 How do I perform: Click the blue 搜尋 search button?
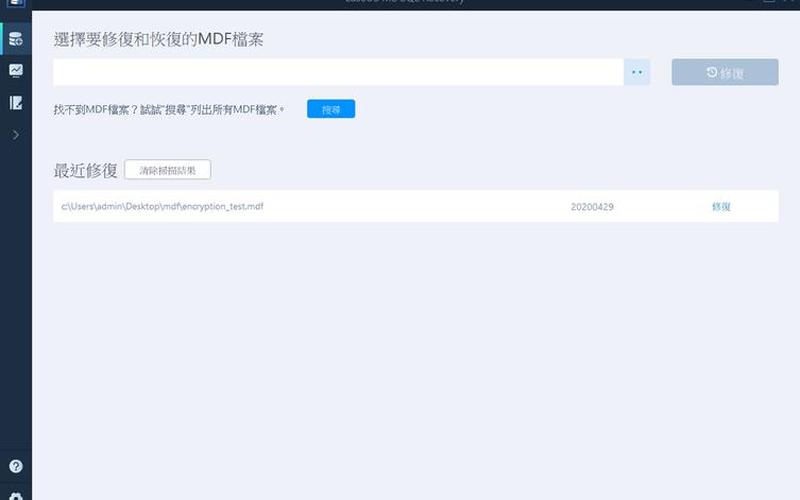coord(331,109)
